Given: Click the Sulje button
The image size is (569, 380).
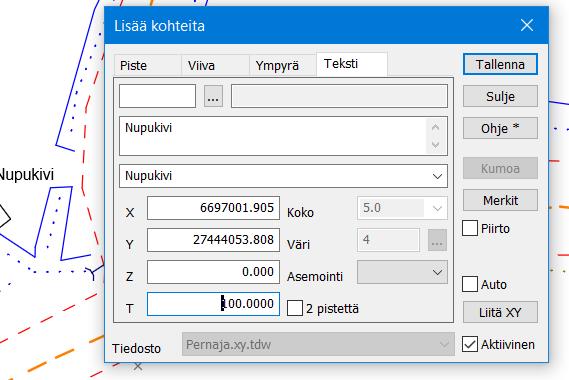Looking at the screenshot, I should [x=500, y=96].
